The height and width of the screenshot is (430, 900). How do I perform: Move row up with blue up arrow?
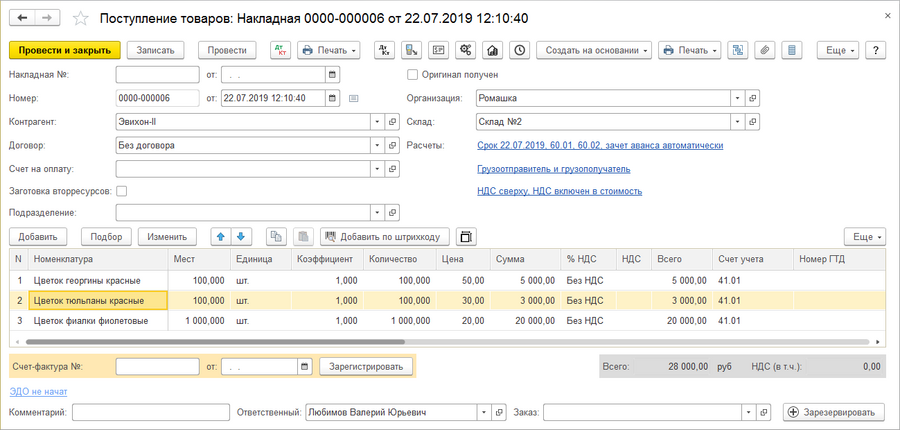pyautogui.click(x=220, y=237)
